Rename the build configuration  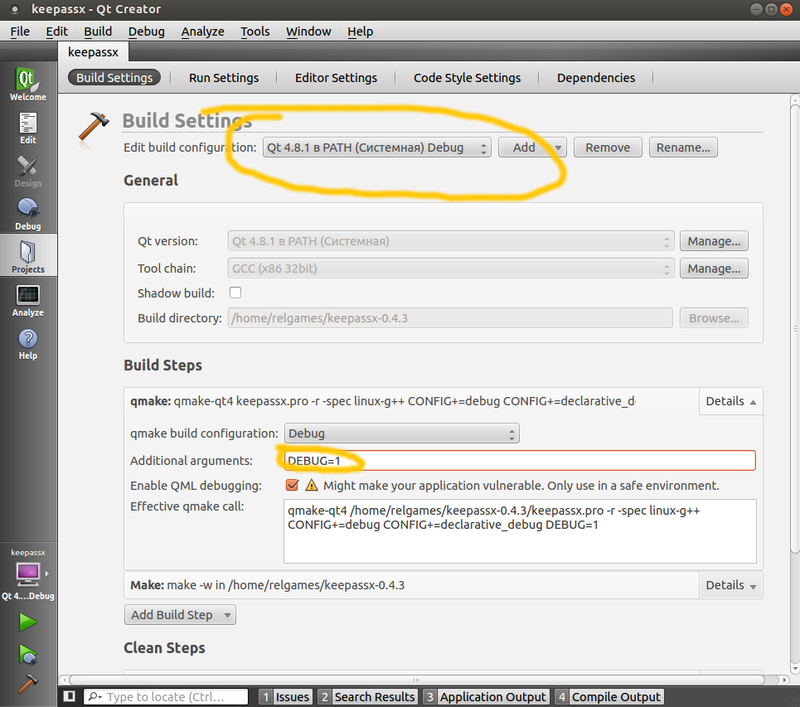(x=683, y=146)
